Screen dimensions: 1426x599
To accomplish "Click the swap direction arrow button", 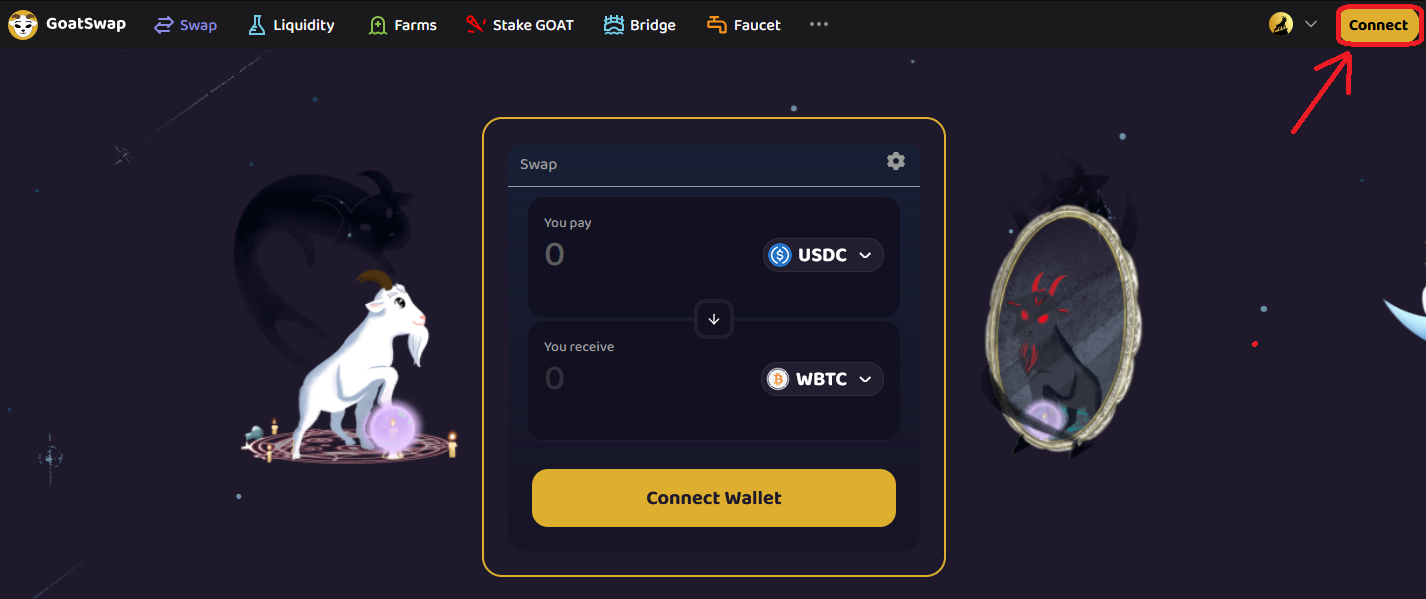I will tap(714, 319).
